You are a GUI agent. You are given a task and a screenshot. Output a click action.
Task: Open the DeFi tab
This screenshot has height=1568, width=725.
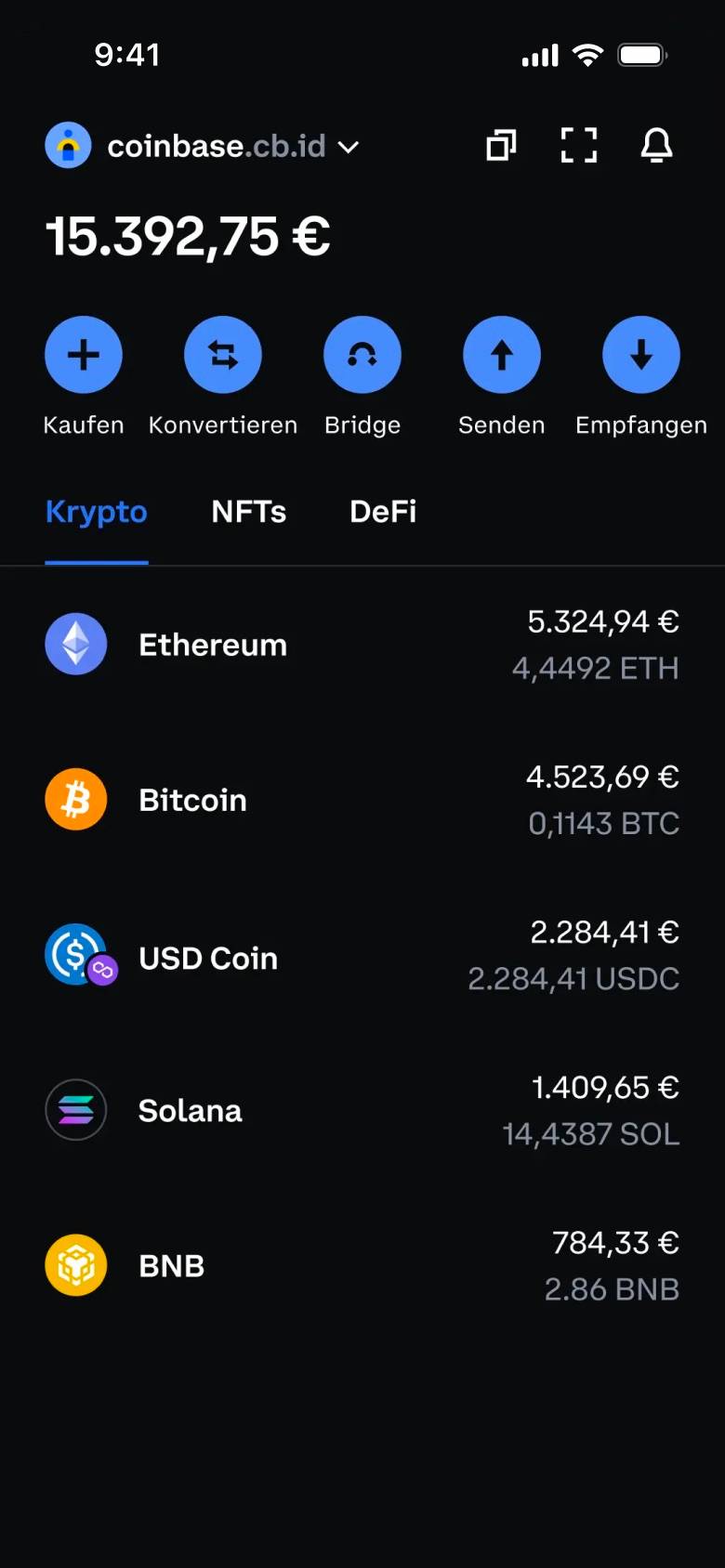383,512
